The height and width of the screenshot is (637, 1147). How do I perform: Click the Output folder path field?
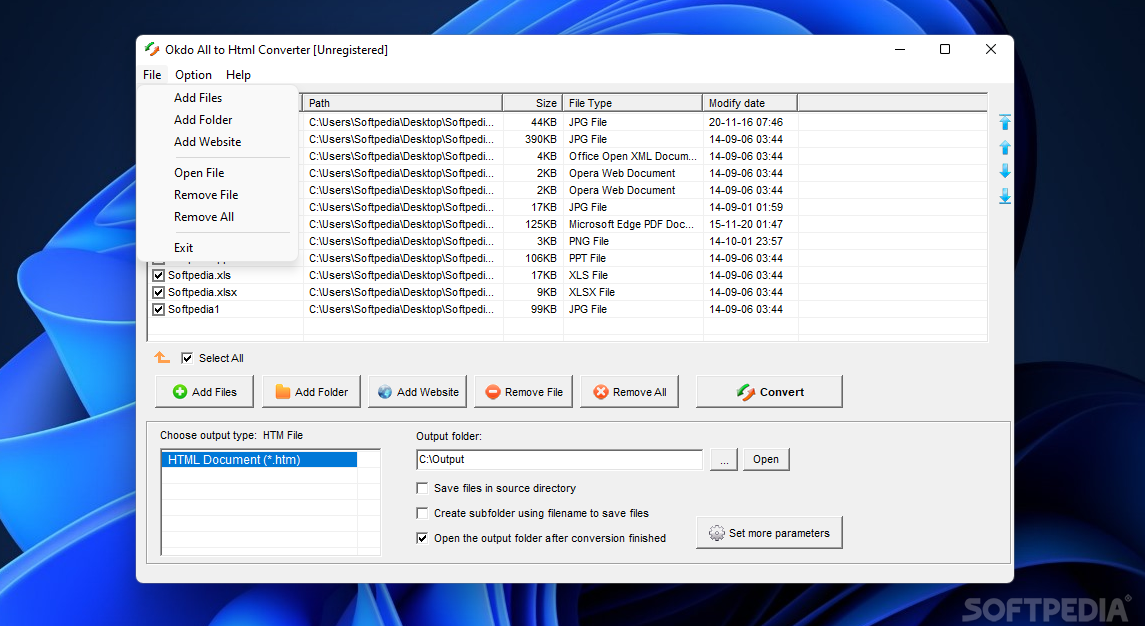[559, 459]
